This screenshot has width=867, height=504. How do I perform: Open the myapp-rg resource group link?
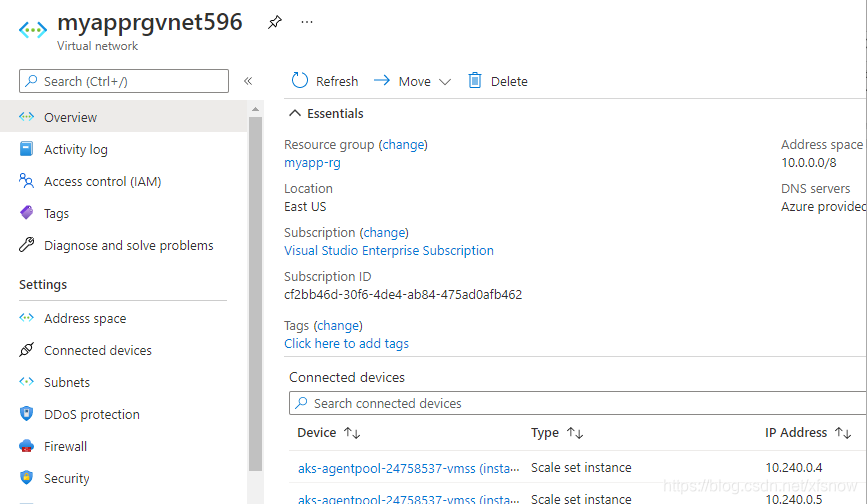pyautogui.click(x=312, y=163)
